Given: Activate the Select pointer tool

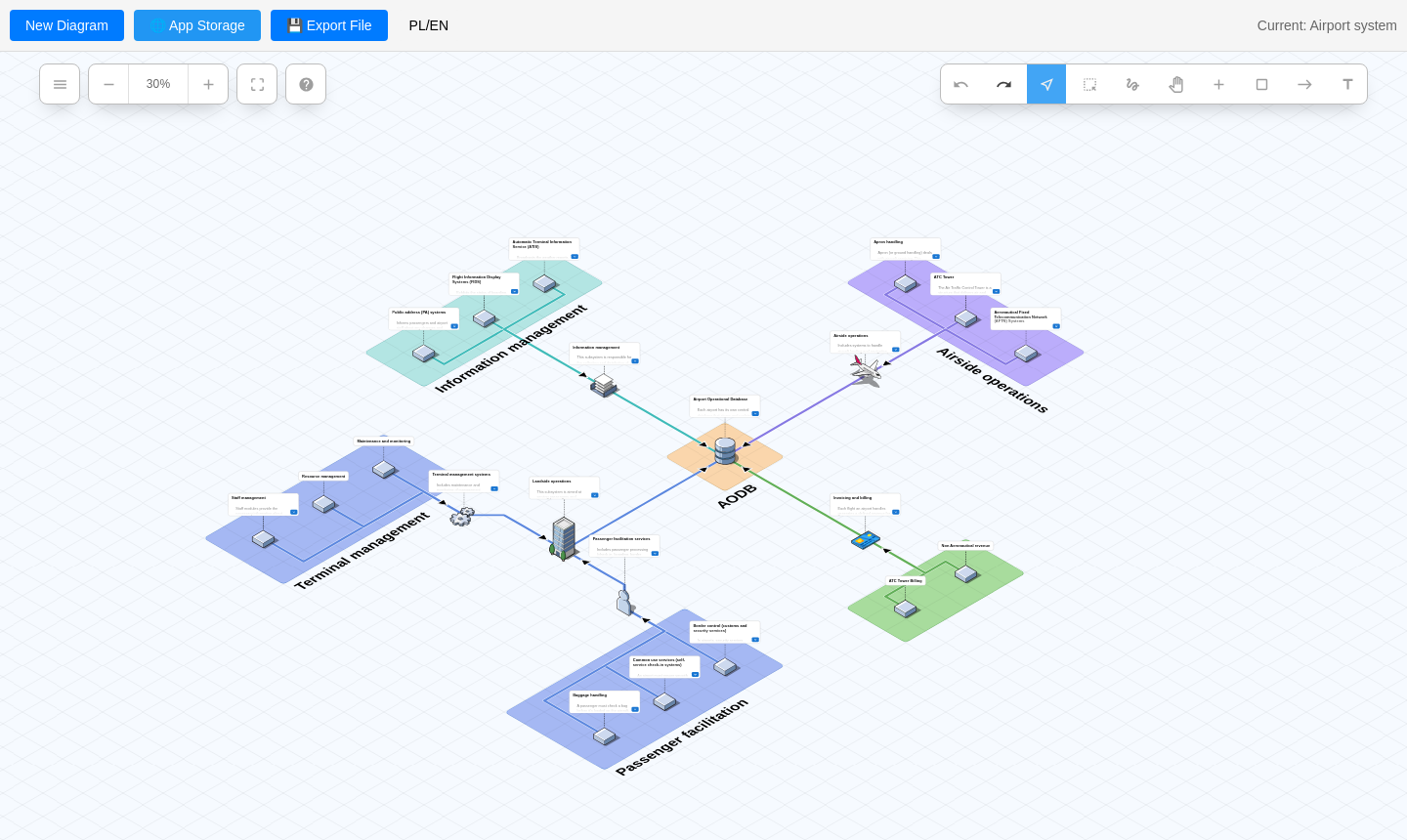Looking at the screenshot, I should (1046, 85).
